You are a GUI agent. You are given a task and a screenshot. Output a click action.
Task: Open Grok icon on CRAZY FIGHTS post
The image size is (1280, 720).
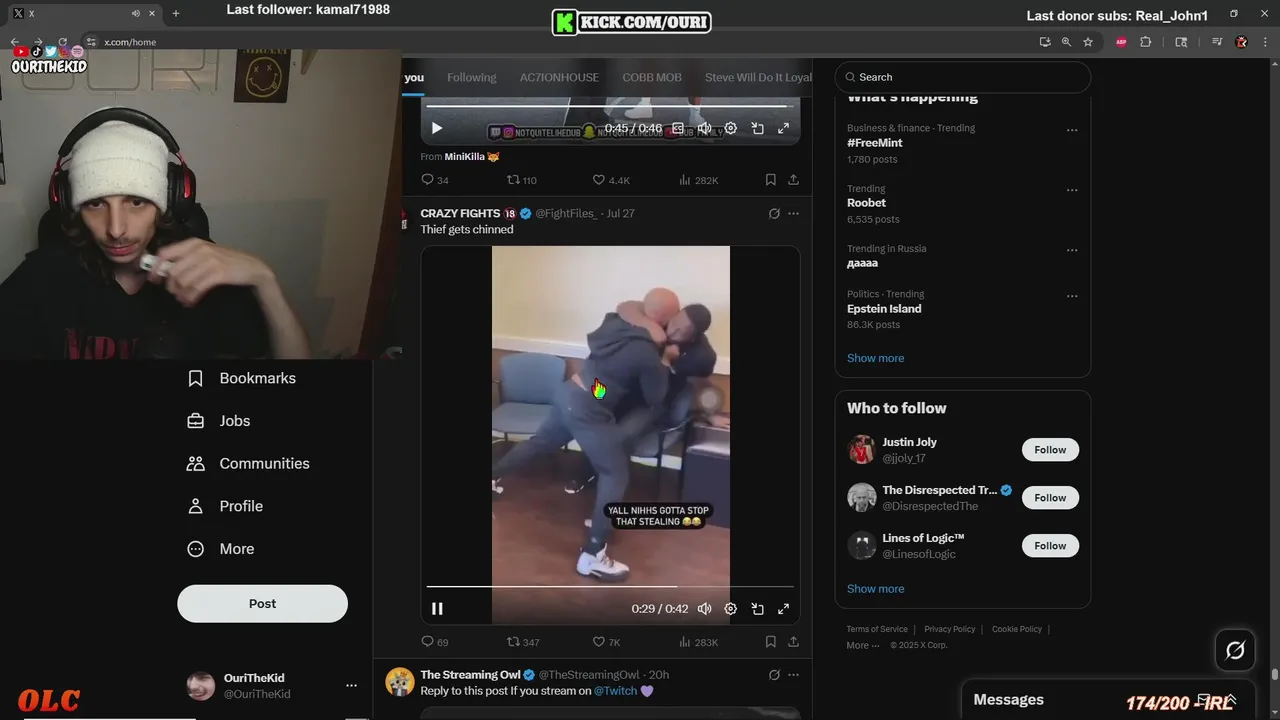click(x=774, y=213)
